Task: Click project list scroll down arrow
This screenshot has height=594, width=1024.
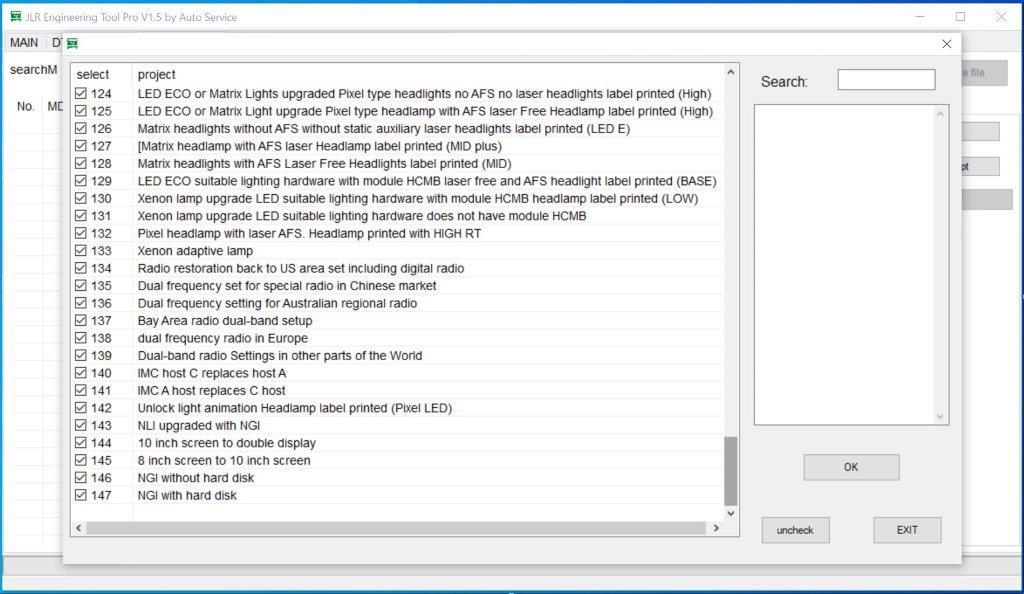Action: [731, 513]
